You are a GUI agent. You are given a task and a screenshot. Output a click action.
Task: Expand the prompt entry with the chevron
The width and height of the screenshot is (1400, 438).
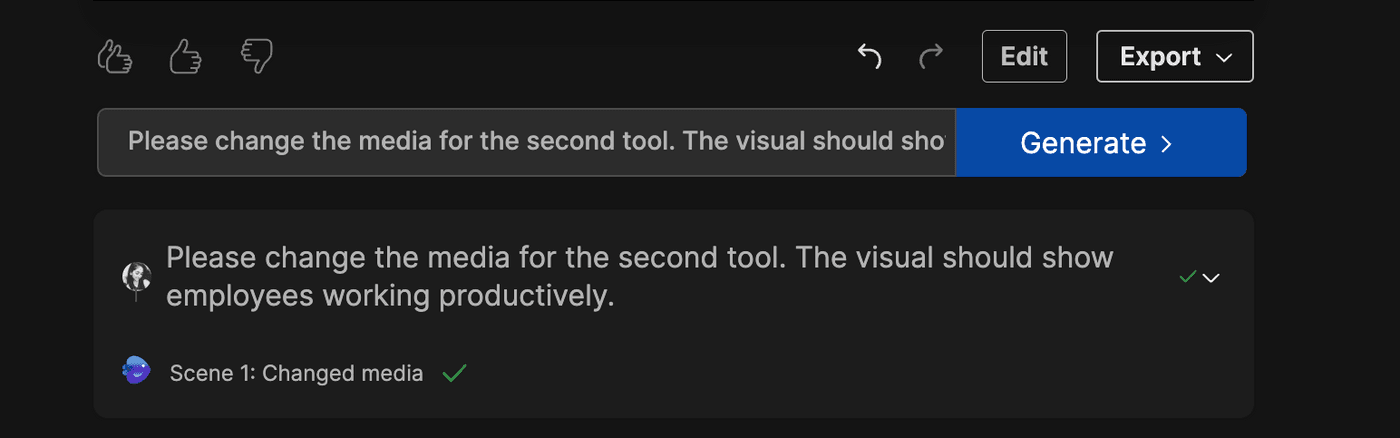(1211, 277)
